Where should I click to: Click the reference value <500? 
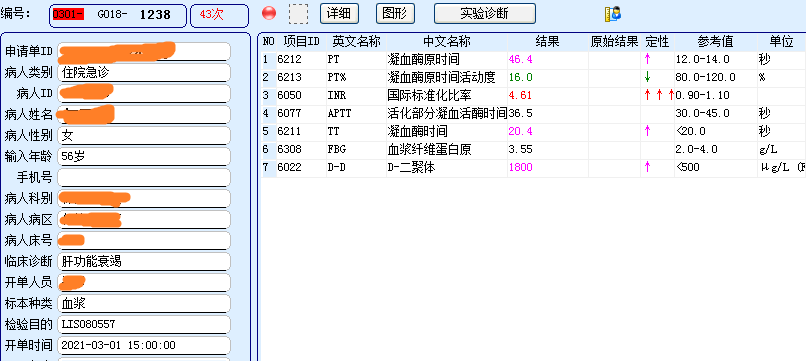click(x=687, y=167)
